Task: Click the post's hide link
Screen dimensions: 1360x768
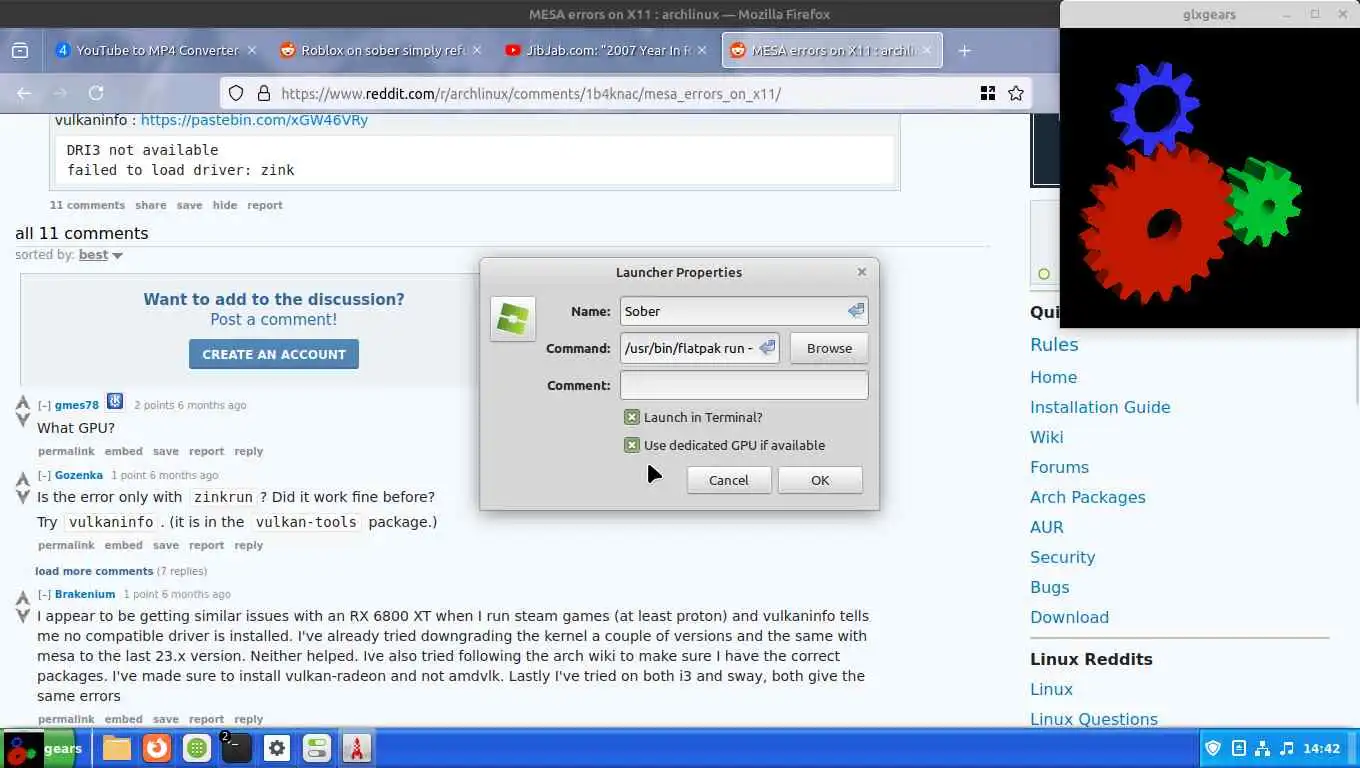Action: tap(225, 205)
